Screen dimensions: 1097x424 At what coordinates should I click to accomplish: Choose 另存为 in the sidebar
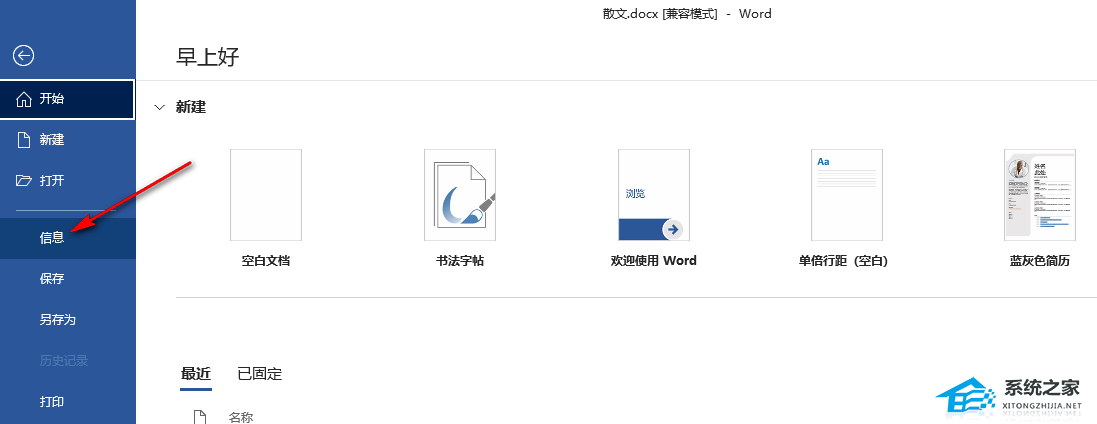(68, 320)
